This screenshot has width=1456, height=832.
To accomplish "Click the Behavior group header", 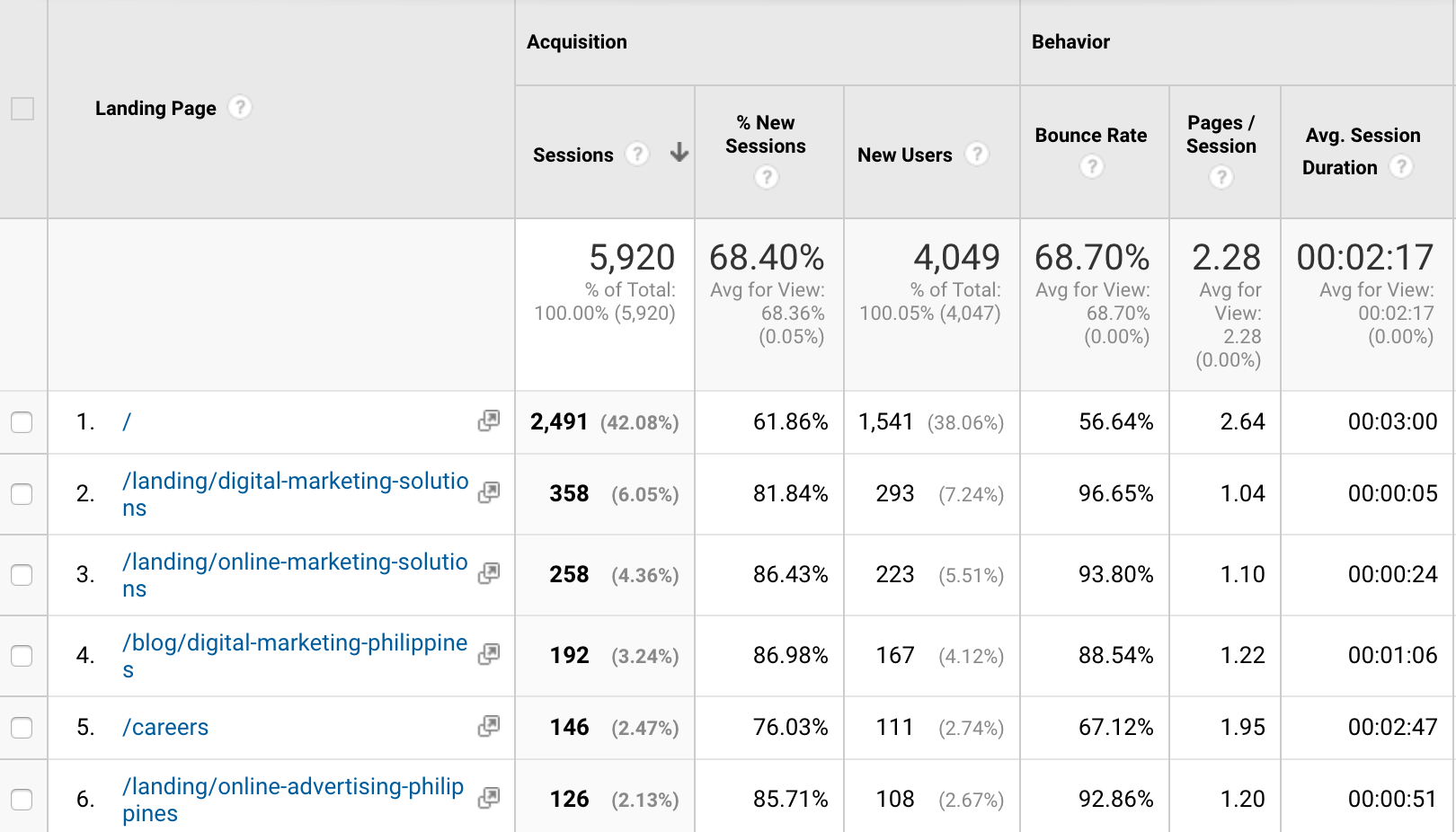I will [x=1070, y=42].
